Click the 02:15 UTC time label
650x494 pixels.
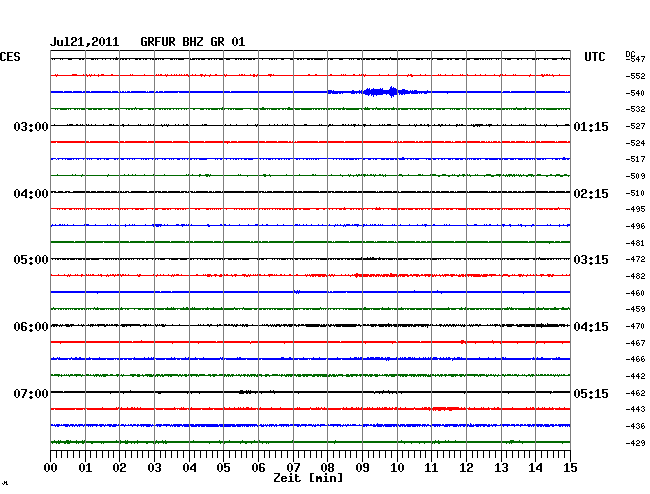(x=591, y=194)
